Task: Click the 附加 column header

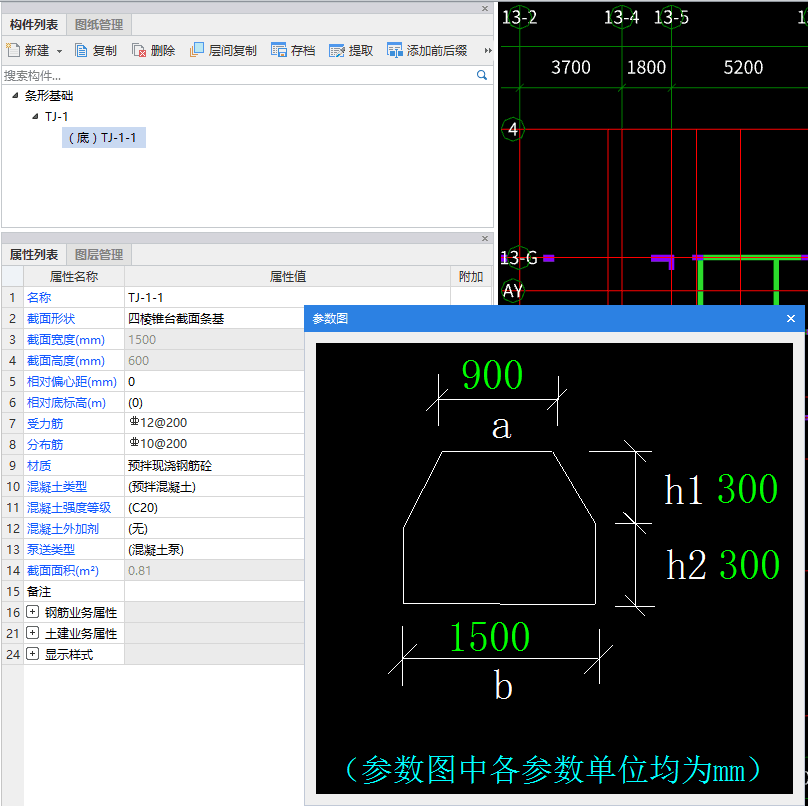Action: pos(470,277)
